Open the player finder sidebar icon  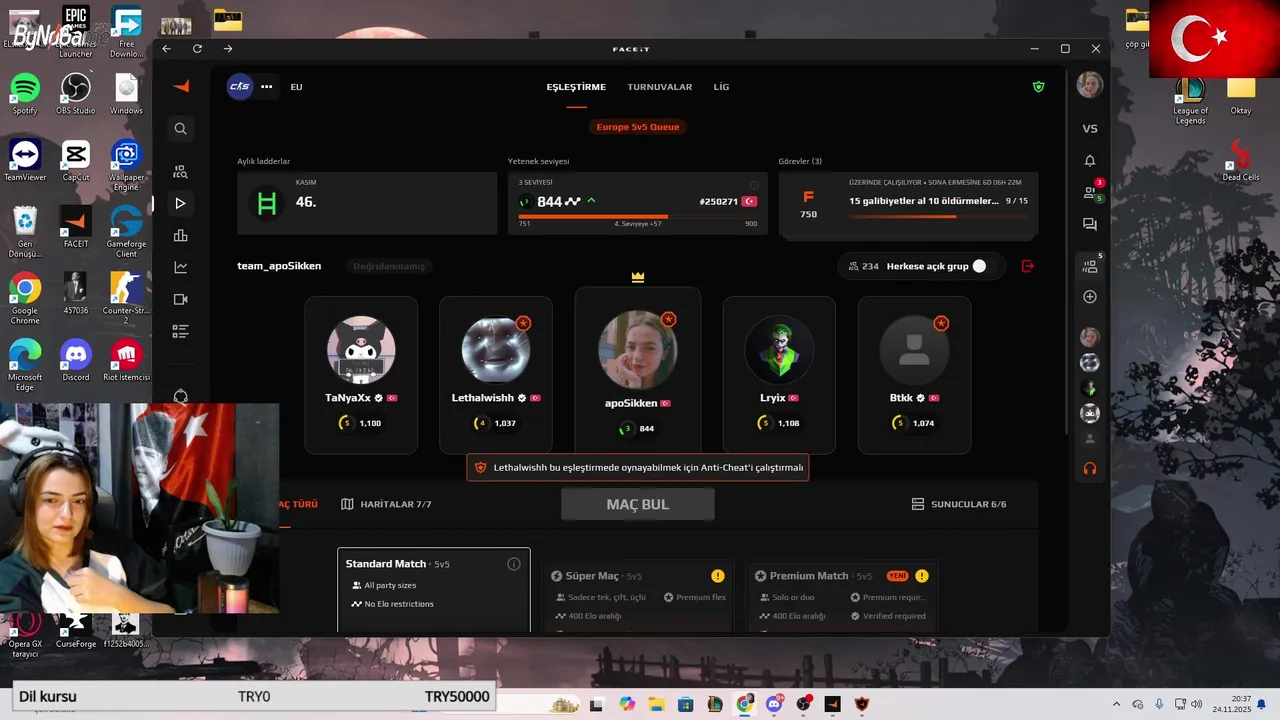tap(180, 172)
